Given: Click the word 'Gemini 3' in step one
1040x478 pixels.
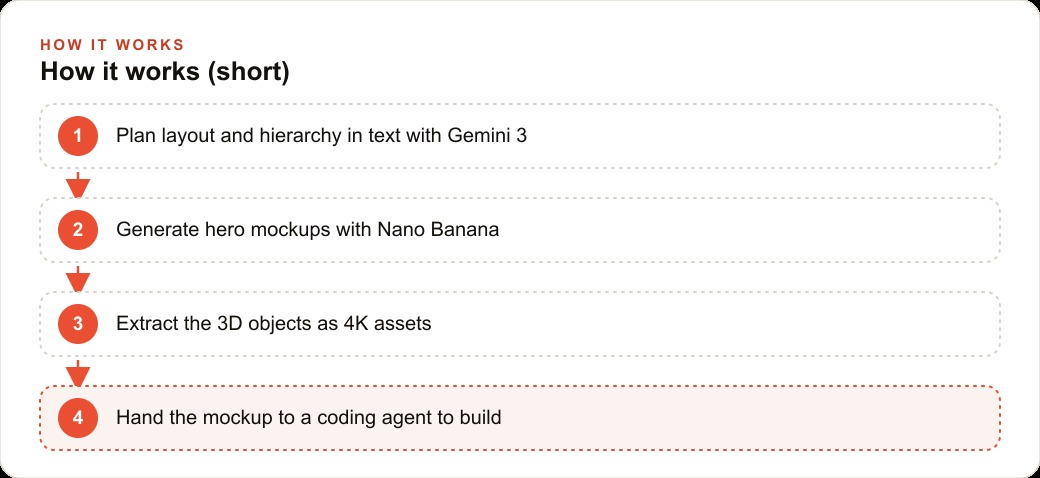Looking at the screenshot, I should tap(488, 136).
